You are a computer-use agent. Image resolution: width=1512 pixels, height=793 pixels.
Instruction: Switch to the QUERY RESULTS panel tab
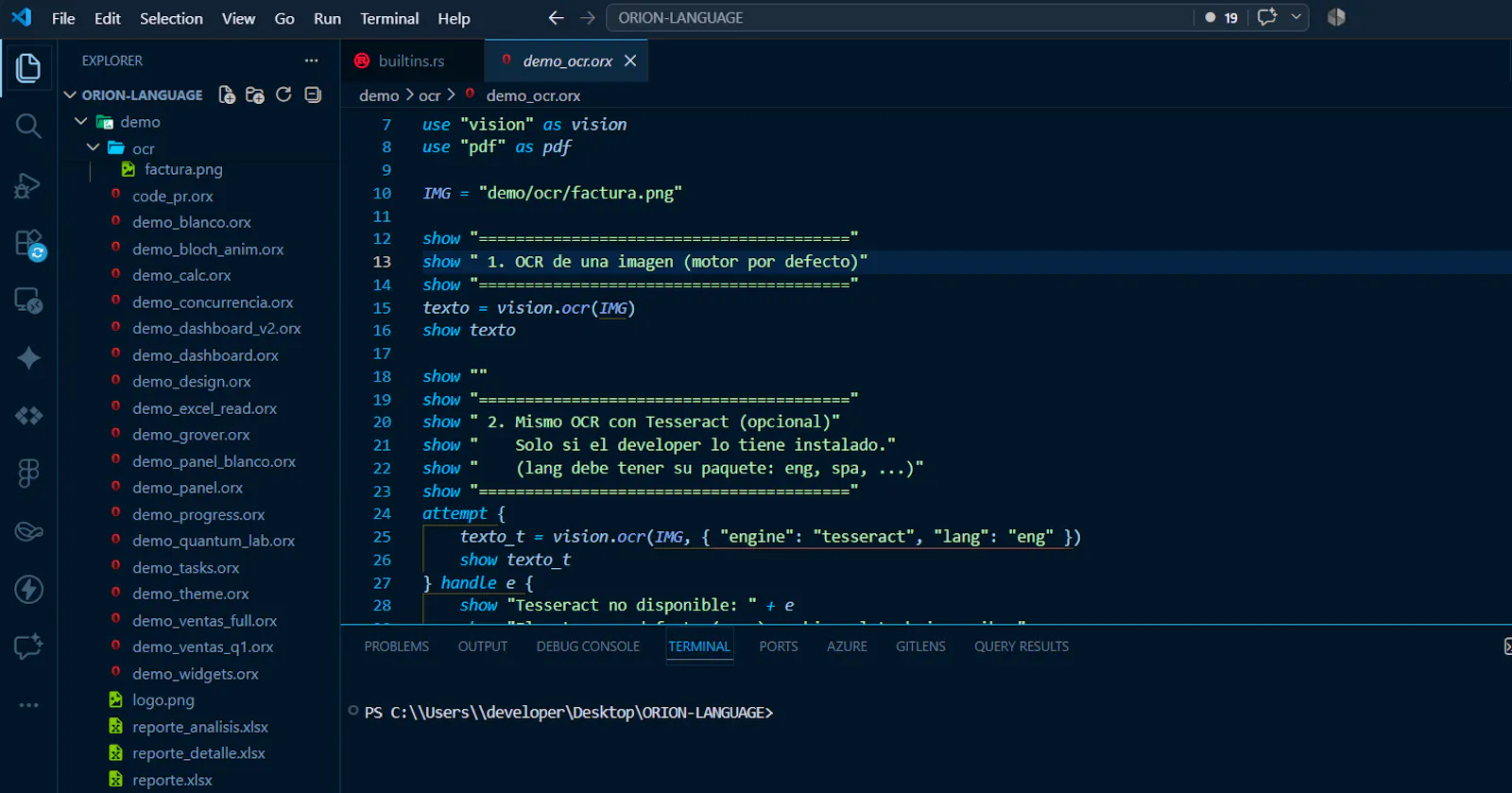pos(1022,646)
